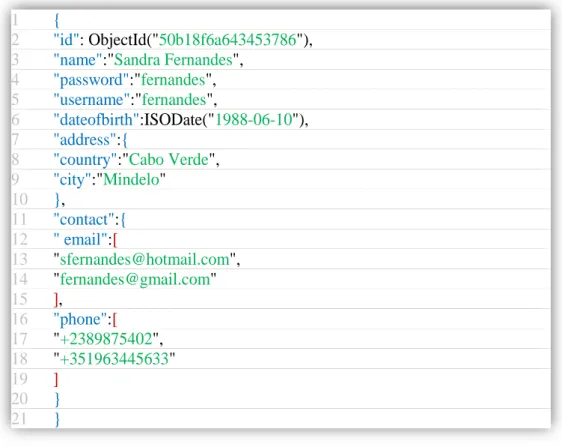Click the "id" key on line 2
Viewport: 562px width, 447px height.
(x=66, y=40)
